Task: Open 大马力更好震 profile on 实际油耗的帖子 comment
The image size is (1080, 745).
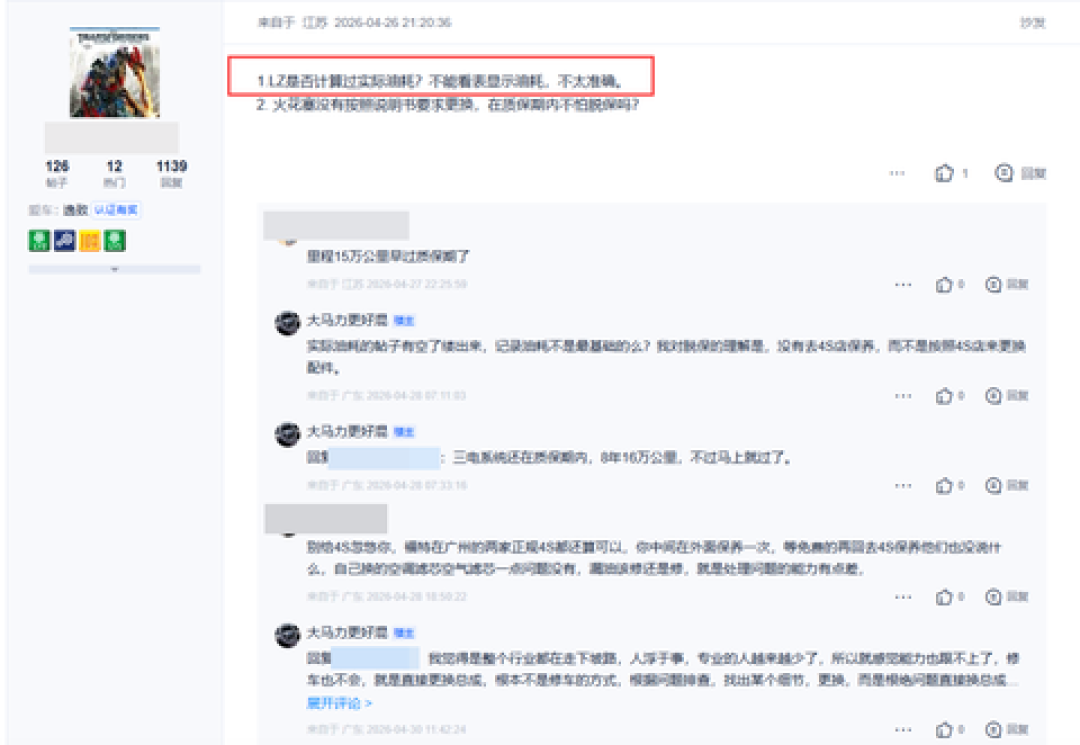Action: pos(347,320)
